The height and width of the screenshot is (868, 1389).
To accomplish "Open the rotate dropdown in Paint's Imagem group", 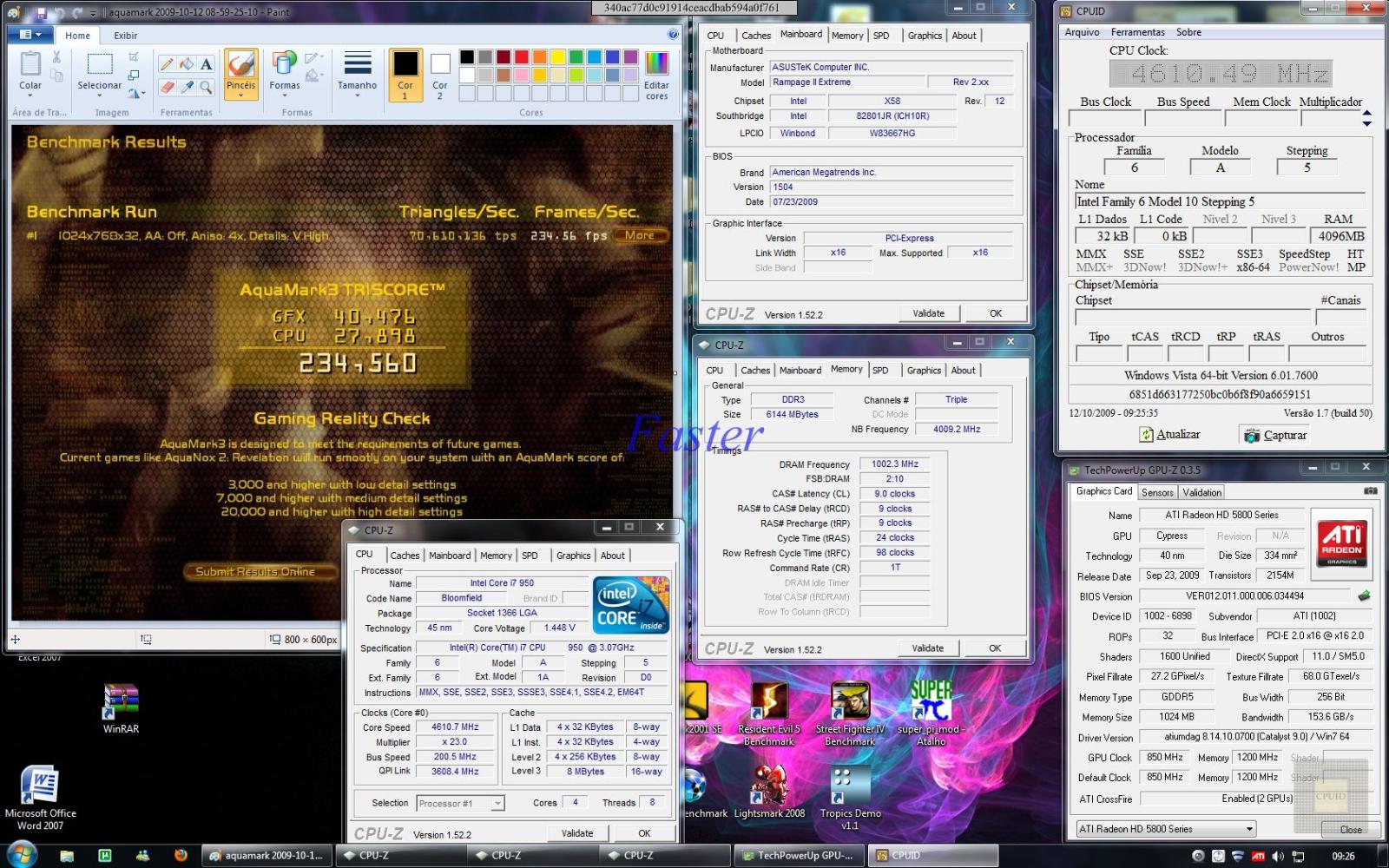I will pos(135,93).
